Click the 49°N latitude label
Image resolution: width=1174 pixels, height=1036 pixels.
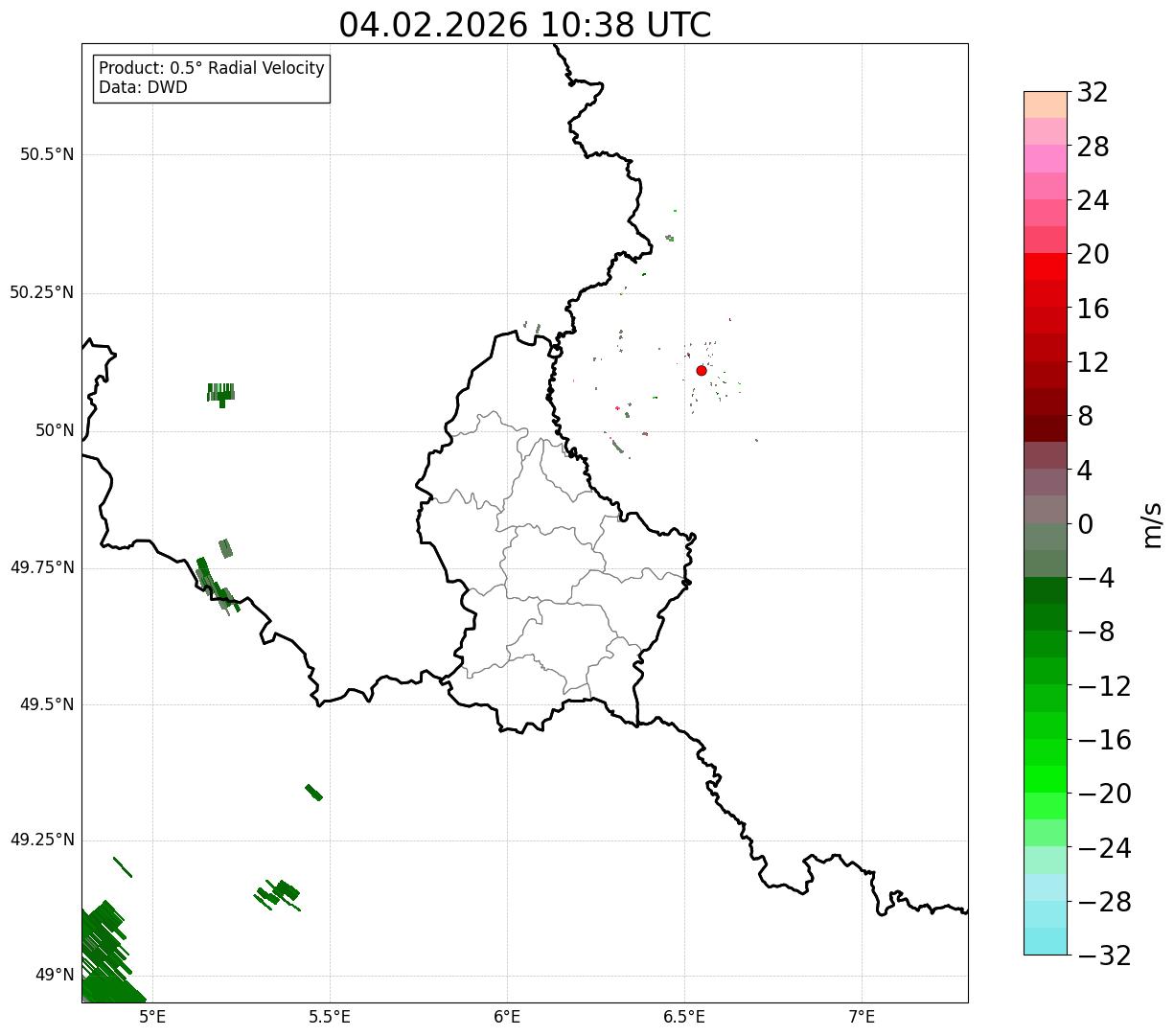coord(55,976)
